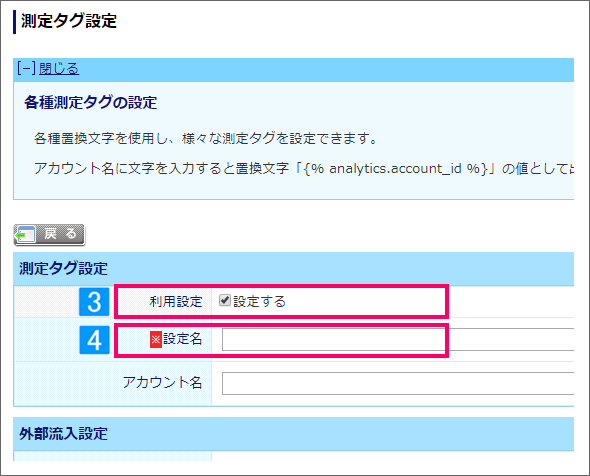Click the アカウント名 field label
Image resolution: width=590 pixels, height=476 pixels.
coord(163,383)
